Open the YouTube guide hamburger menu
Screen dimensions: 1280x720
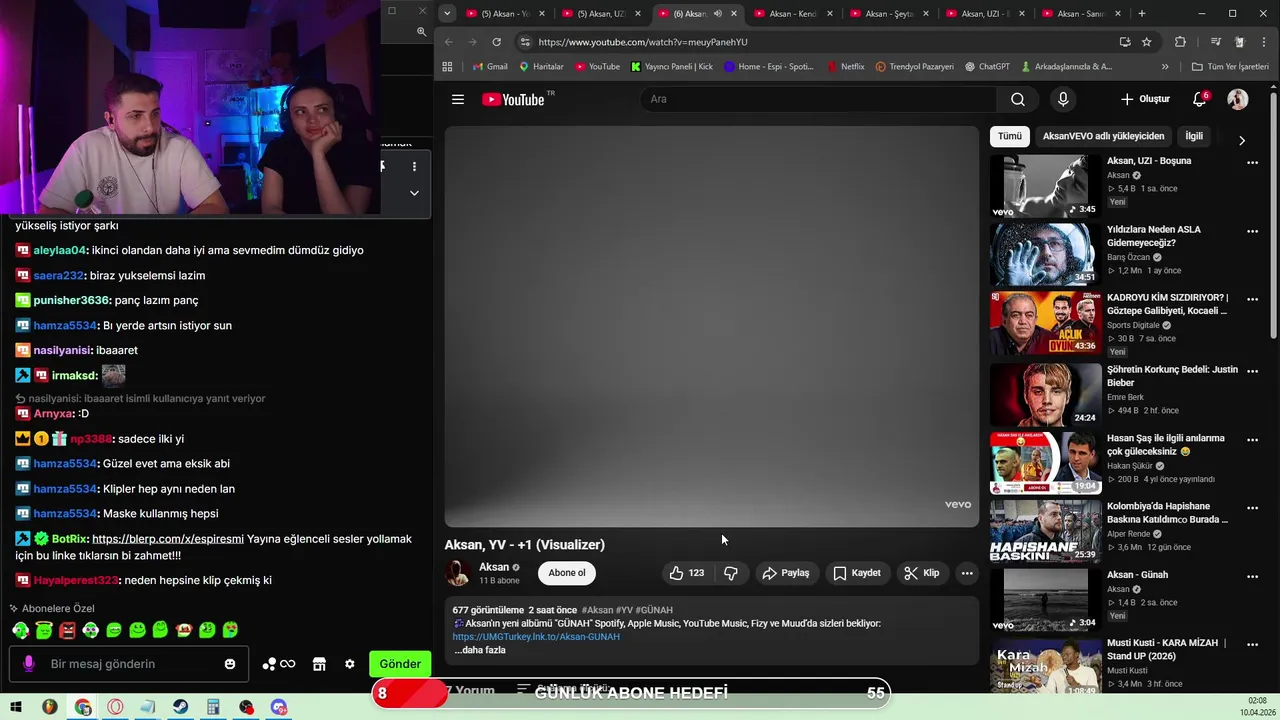(457, 99)
